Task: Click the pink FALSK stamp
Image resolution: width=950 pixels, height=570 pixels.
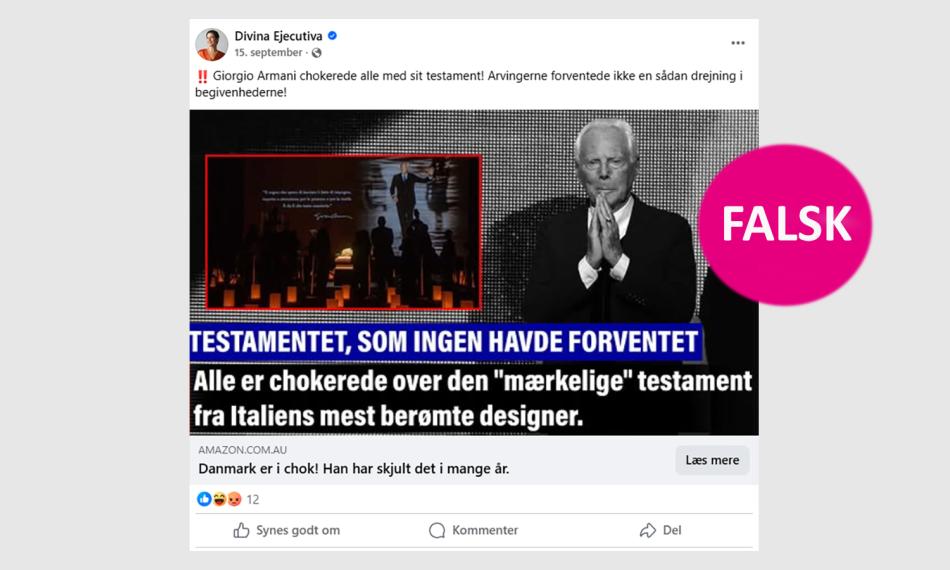Action: click(x=786, y=224)
